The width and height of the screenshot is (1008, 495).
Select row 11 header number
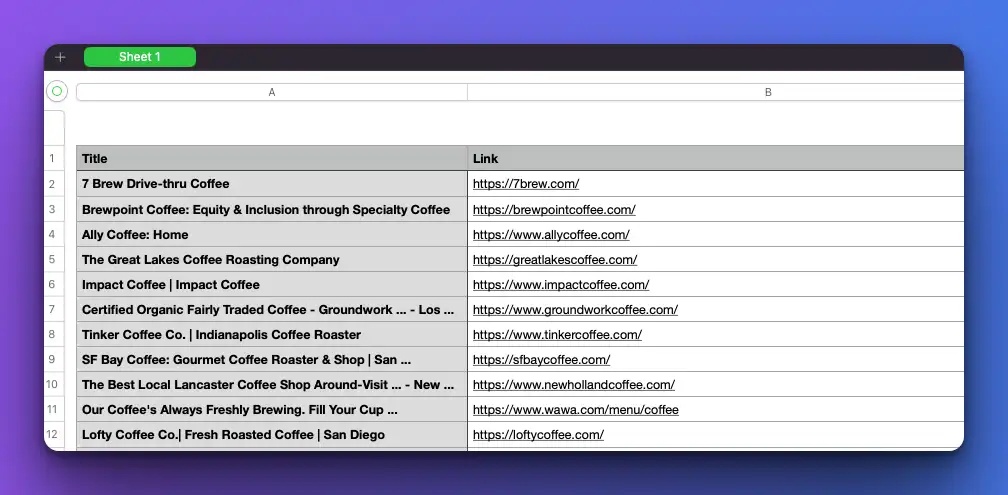pyautogui.click(x=52, y=410)
